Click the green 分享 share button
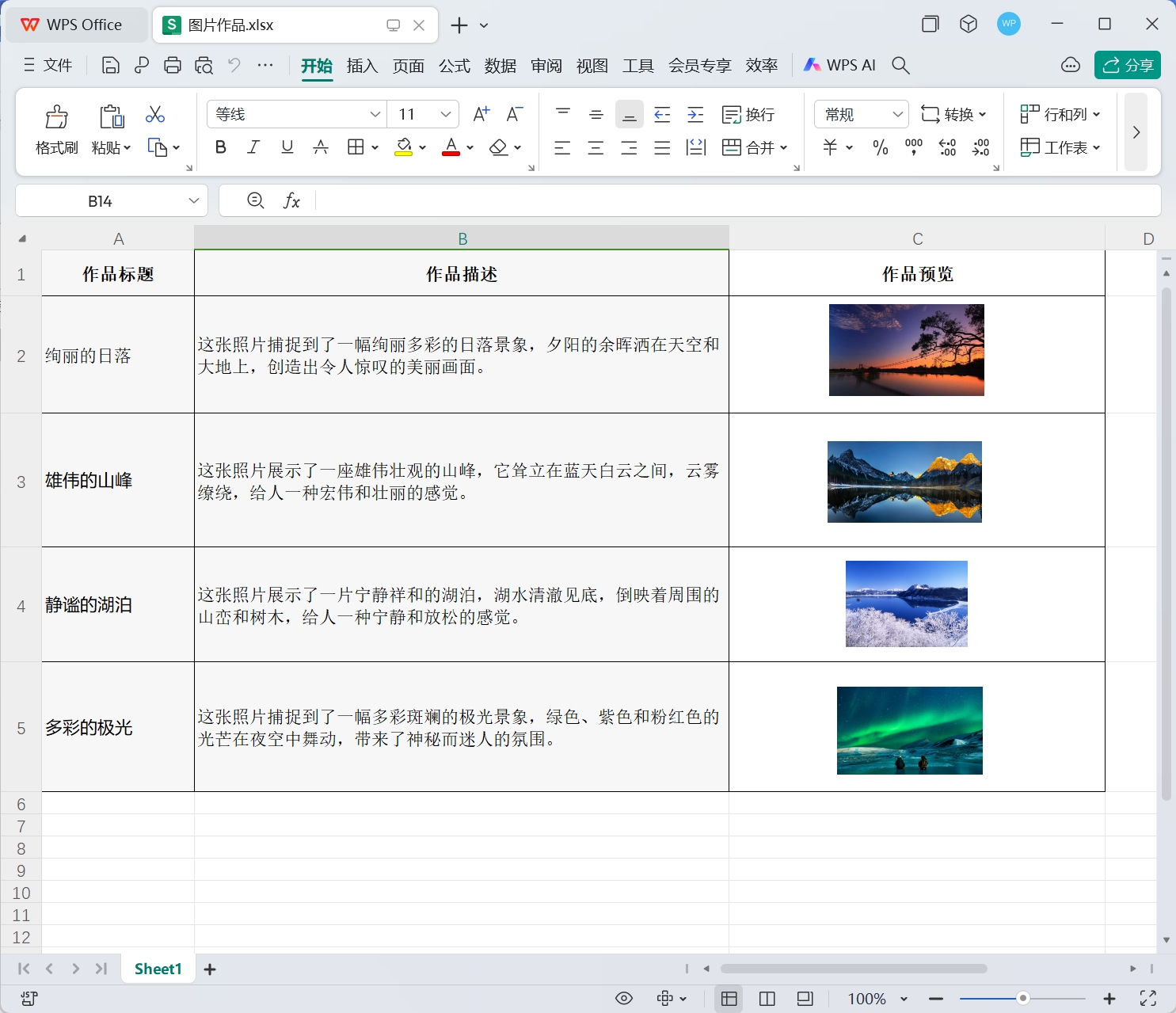Image resolution: width=1176 pixels, height=1013 pixels. point(1127,65)
